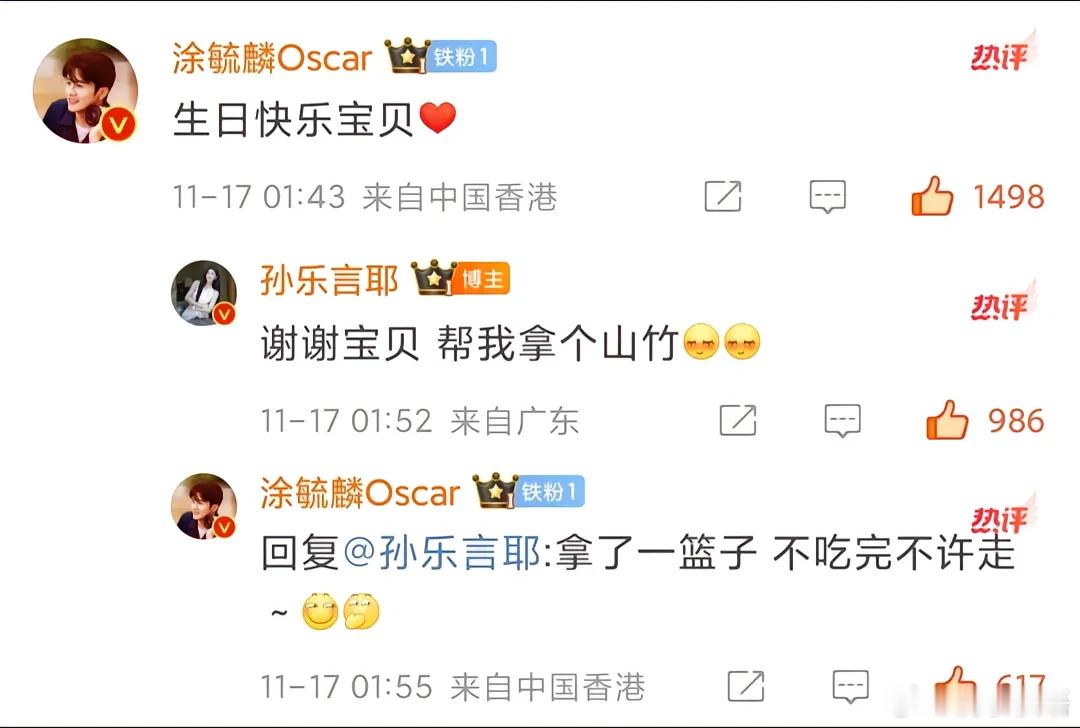The width and height of the screenshot is (1080, 728).
Task: Open reply icon on the 生日快乐宝贝 comment
Action: tap(827, 197)
